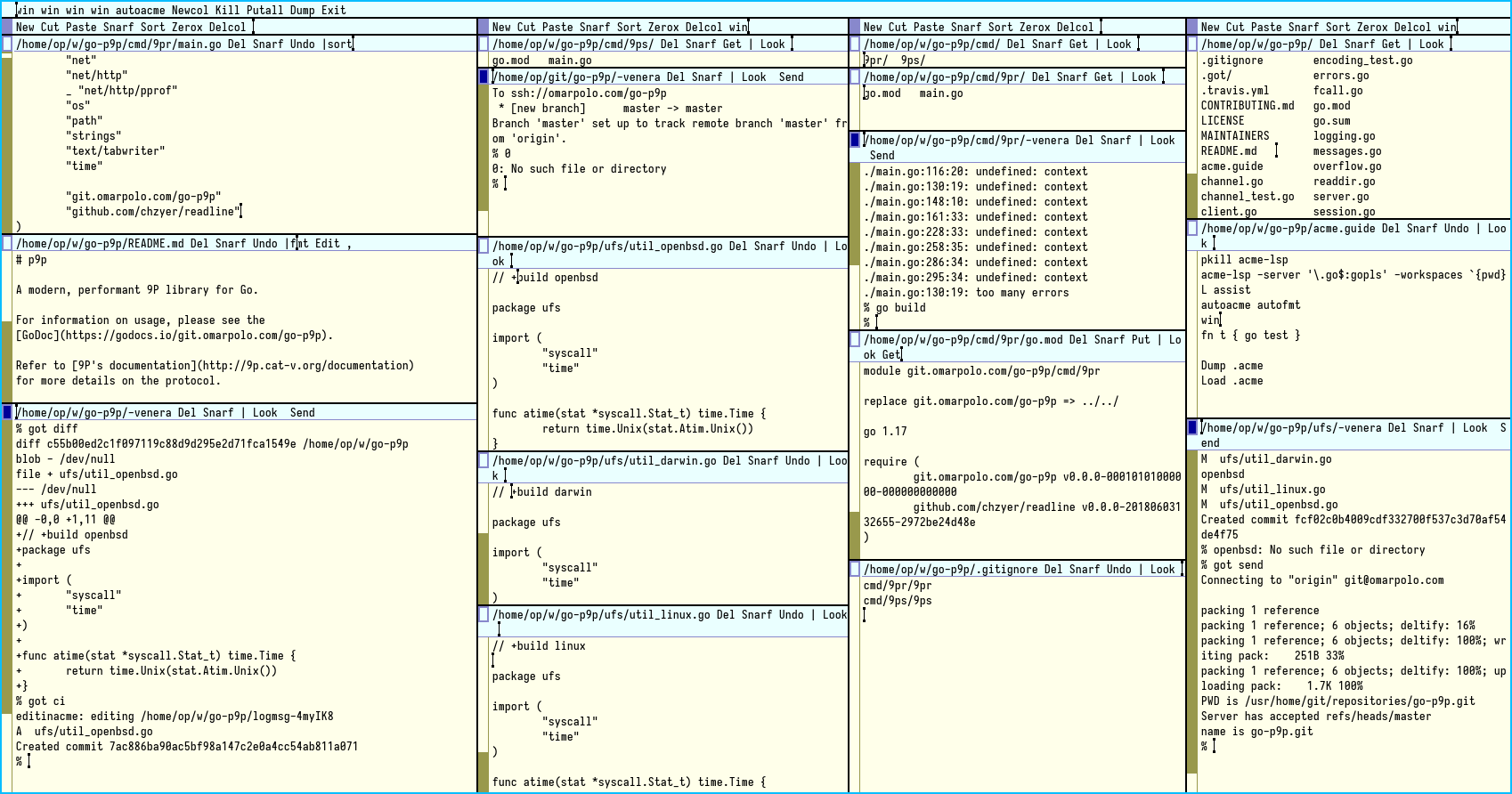Open server.go in the directory listing
The height and width of the screenshot is (794, 1512).
(1341, 196)
